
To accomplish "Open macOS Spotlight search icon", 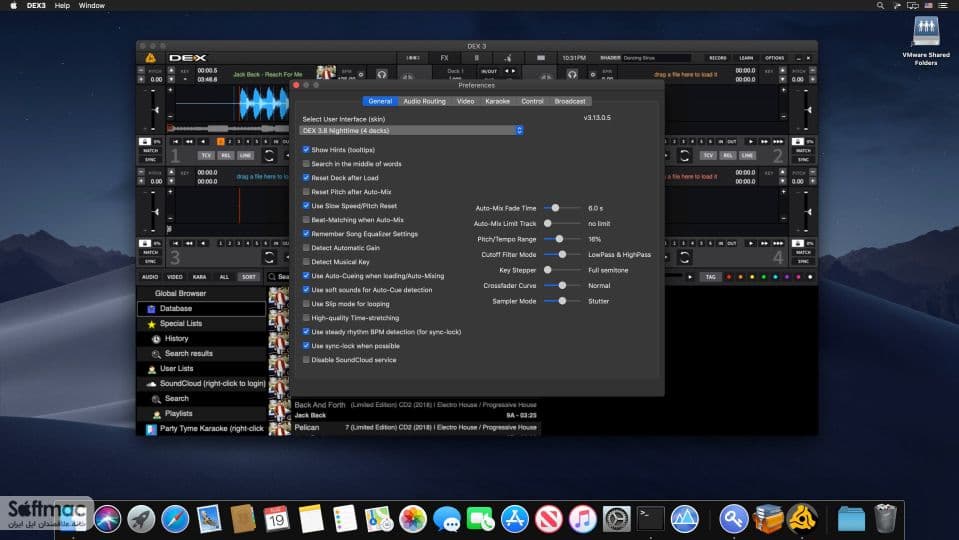I will [x=880, y=6].
